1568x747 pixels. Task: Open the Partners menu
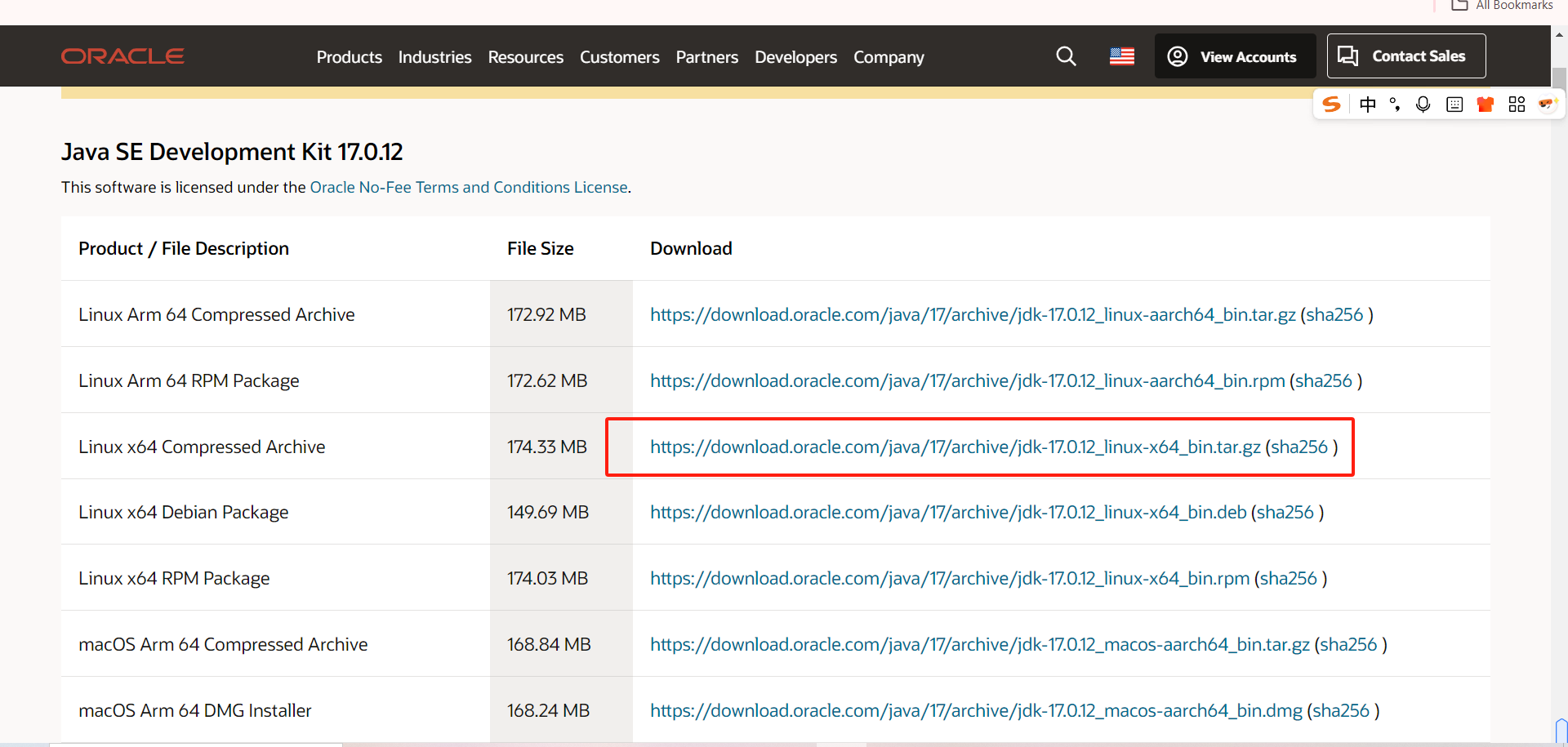click(x=707, y=57)
